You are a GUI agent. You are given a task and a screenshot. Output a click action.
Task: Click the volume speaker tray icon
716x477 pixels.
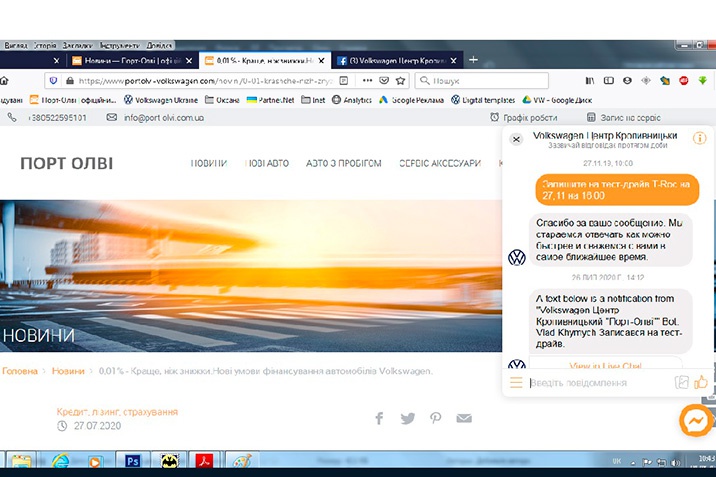tap(675, 462)
